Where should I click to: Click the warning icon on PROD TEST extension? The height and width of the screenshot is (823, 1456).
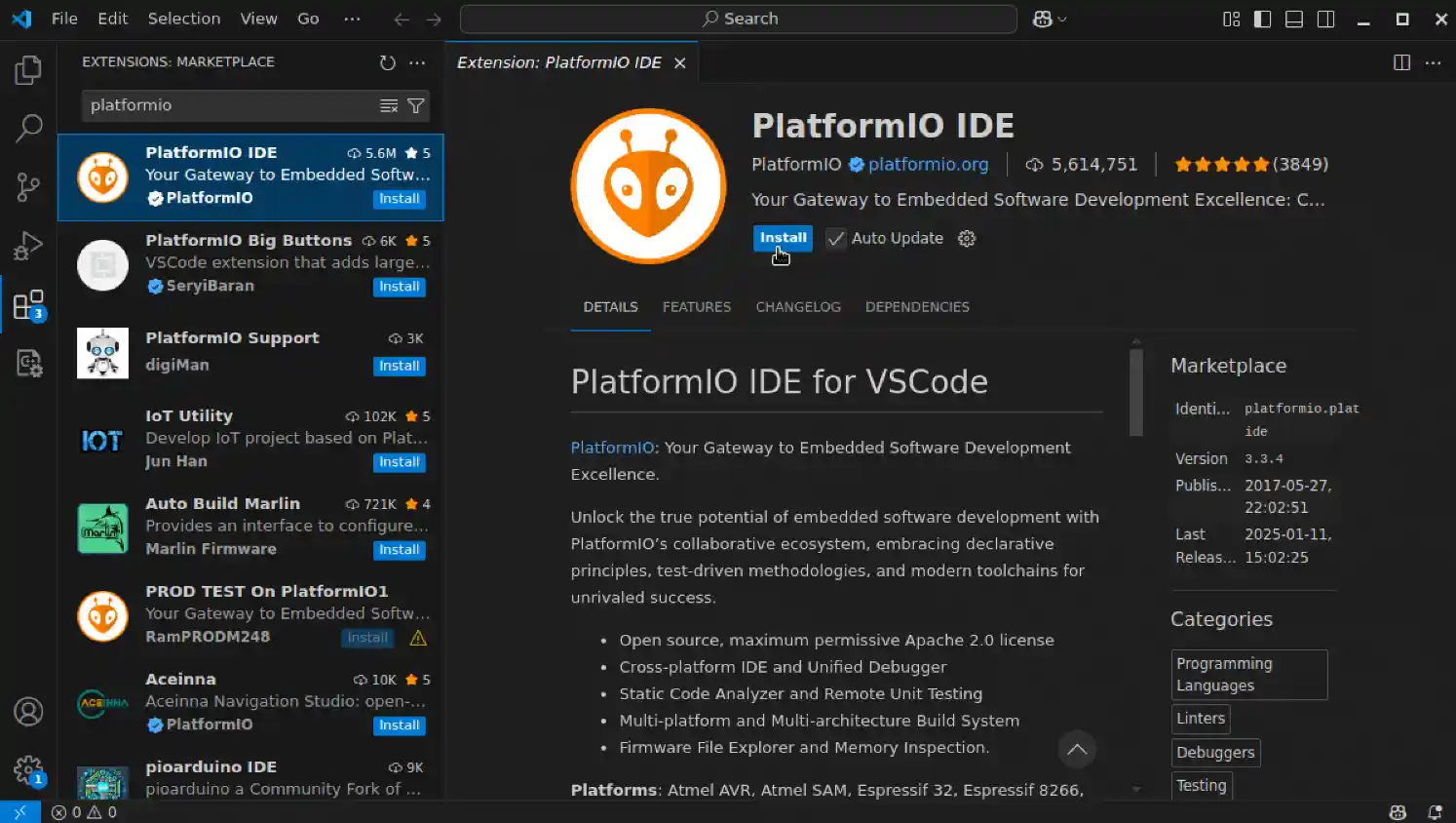click(x=418, y=638)
